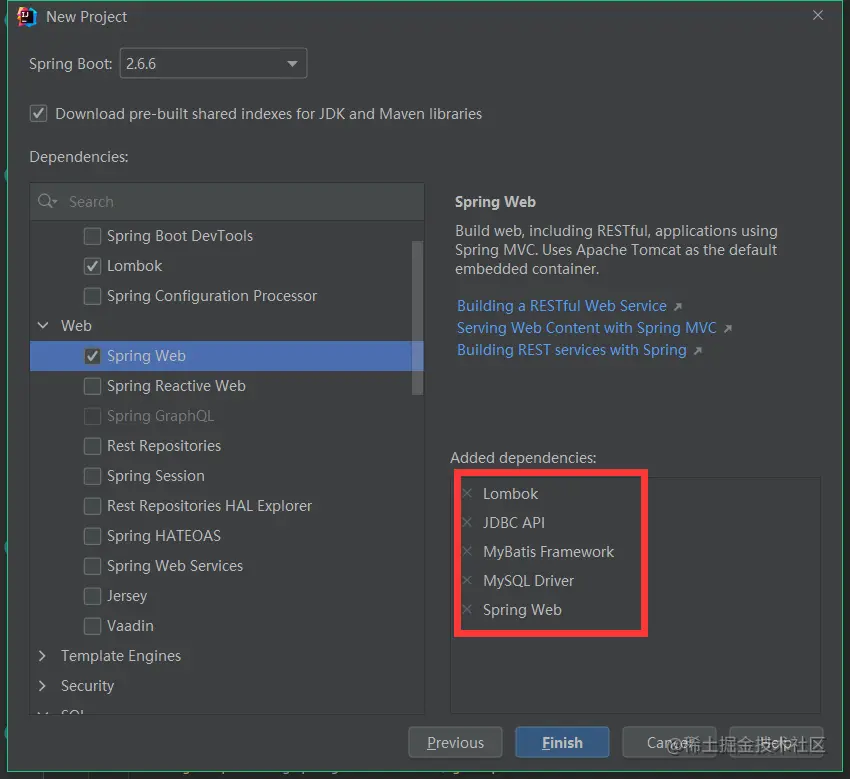
Task: Click the dependency list scrollbar
Action: 417,318
